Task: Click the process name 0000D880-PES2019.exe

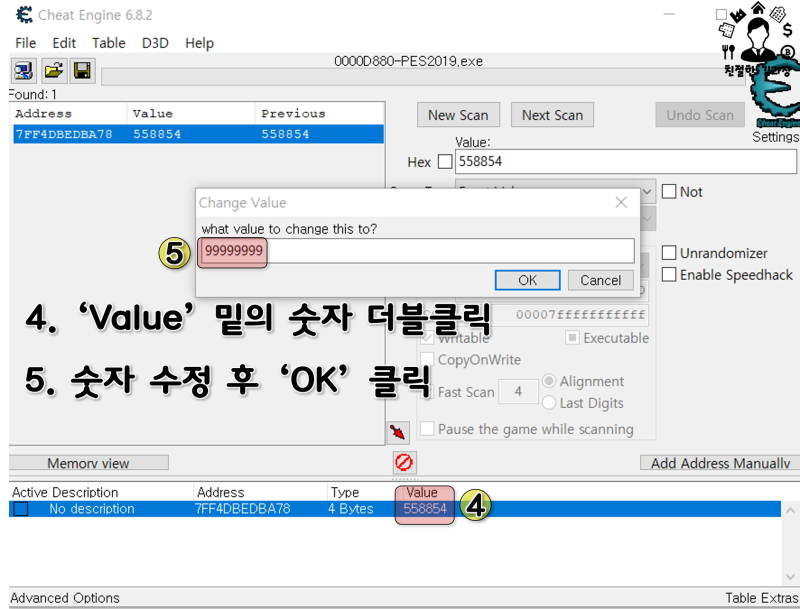Action: [x=408, y=61]
